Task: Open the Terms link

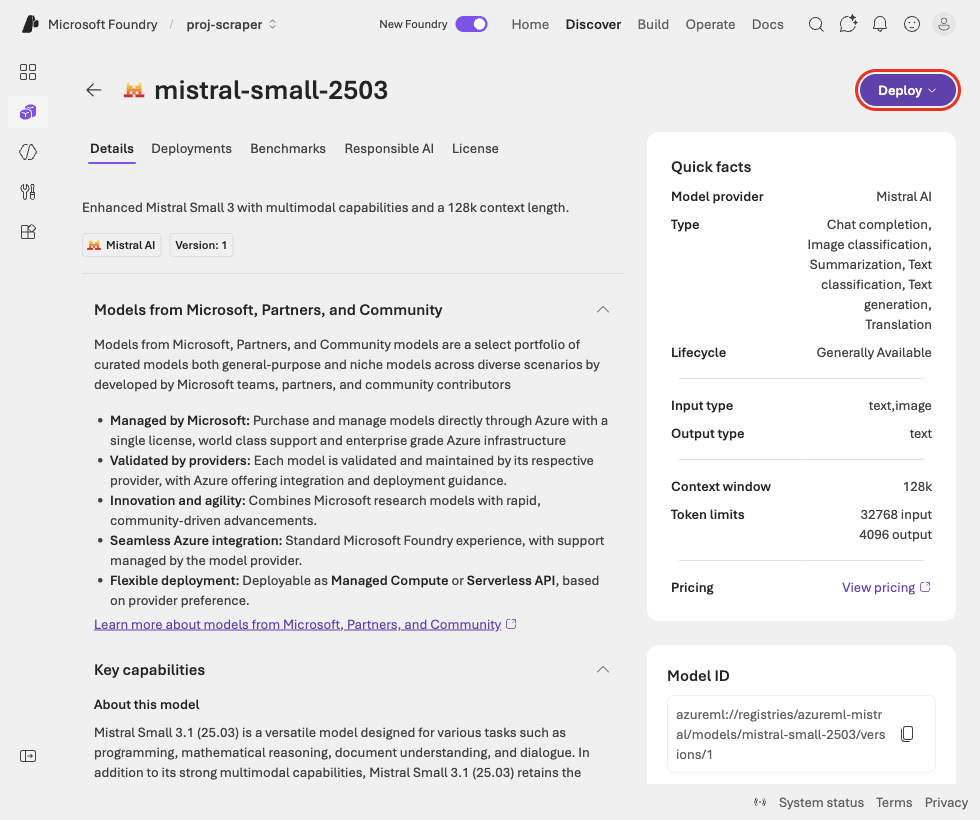Action: point(894,802)
